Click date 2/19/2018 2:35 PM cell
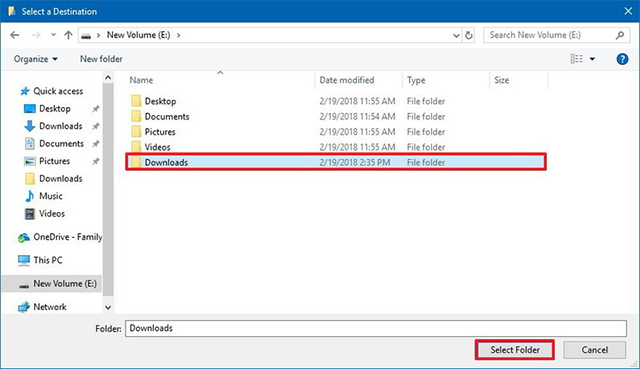This screenshot has height=369, width=640. pos(355,162)
